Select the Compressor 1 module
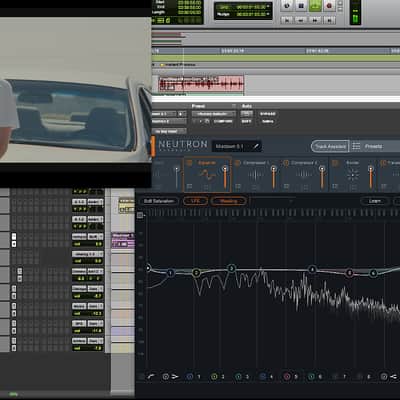 pyautogui.click(x=256, y=174)
